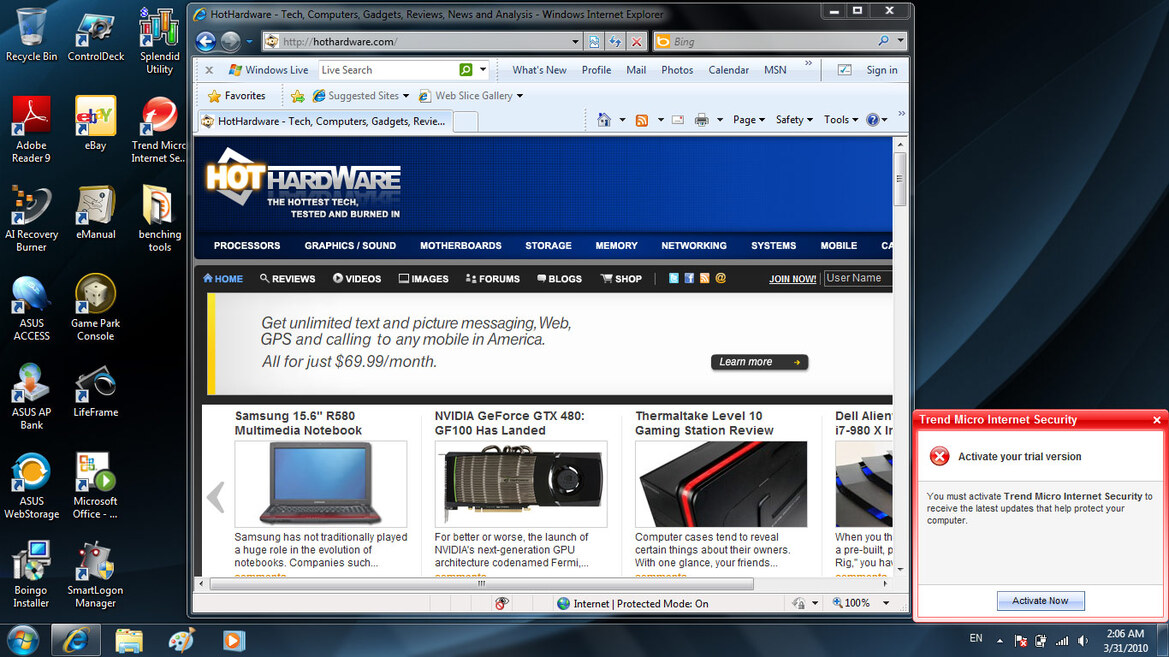
Task: Open Trend Micro Internet Security shortcut
Action: [x=159, y=130]
